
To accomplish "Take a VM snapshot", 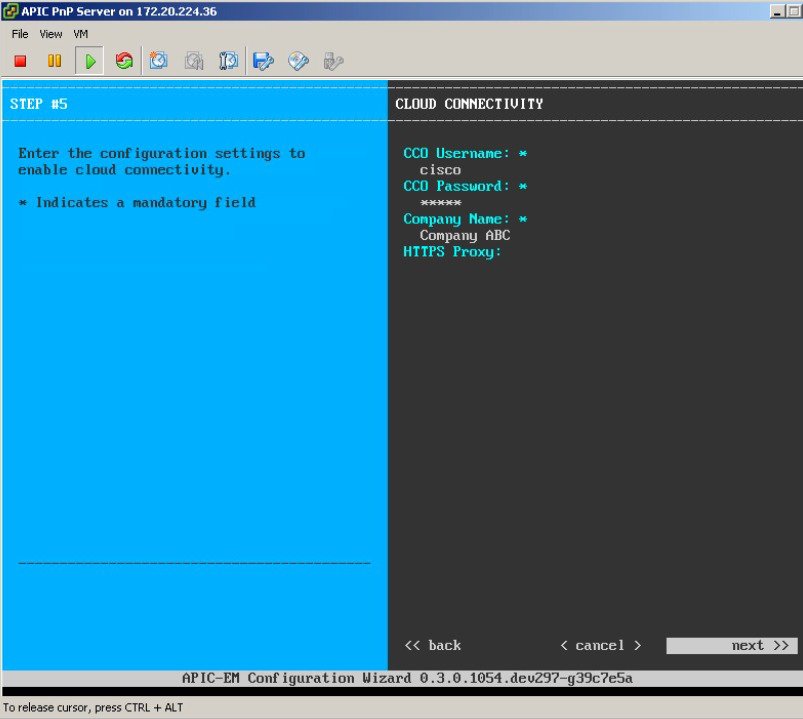I will [158, 61].
